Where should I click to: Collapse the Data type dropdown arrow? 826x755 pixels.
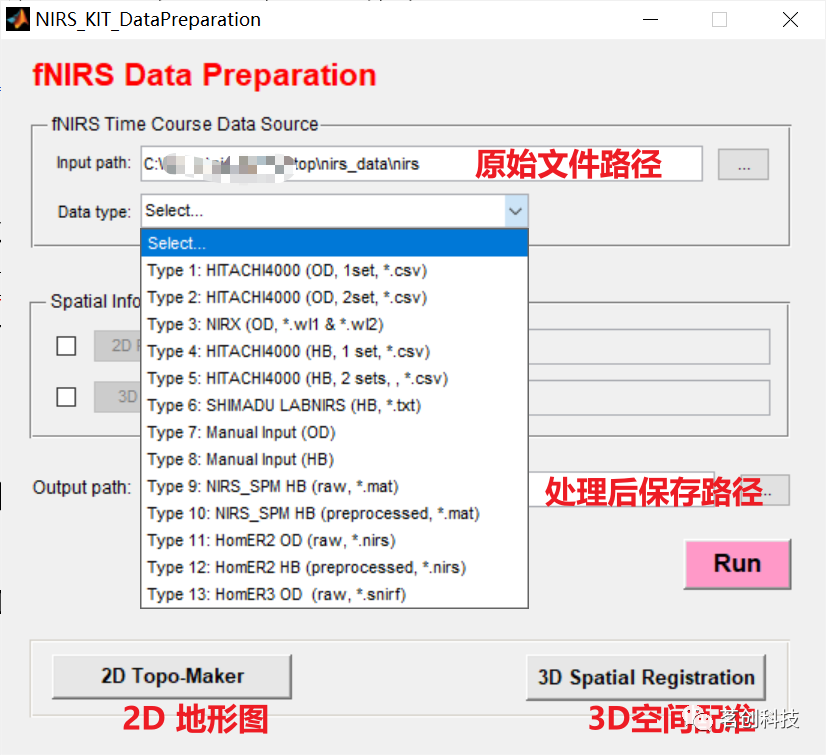[514, 211]
